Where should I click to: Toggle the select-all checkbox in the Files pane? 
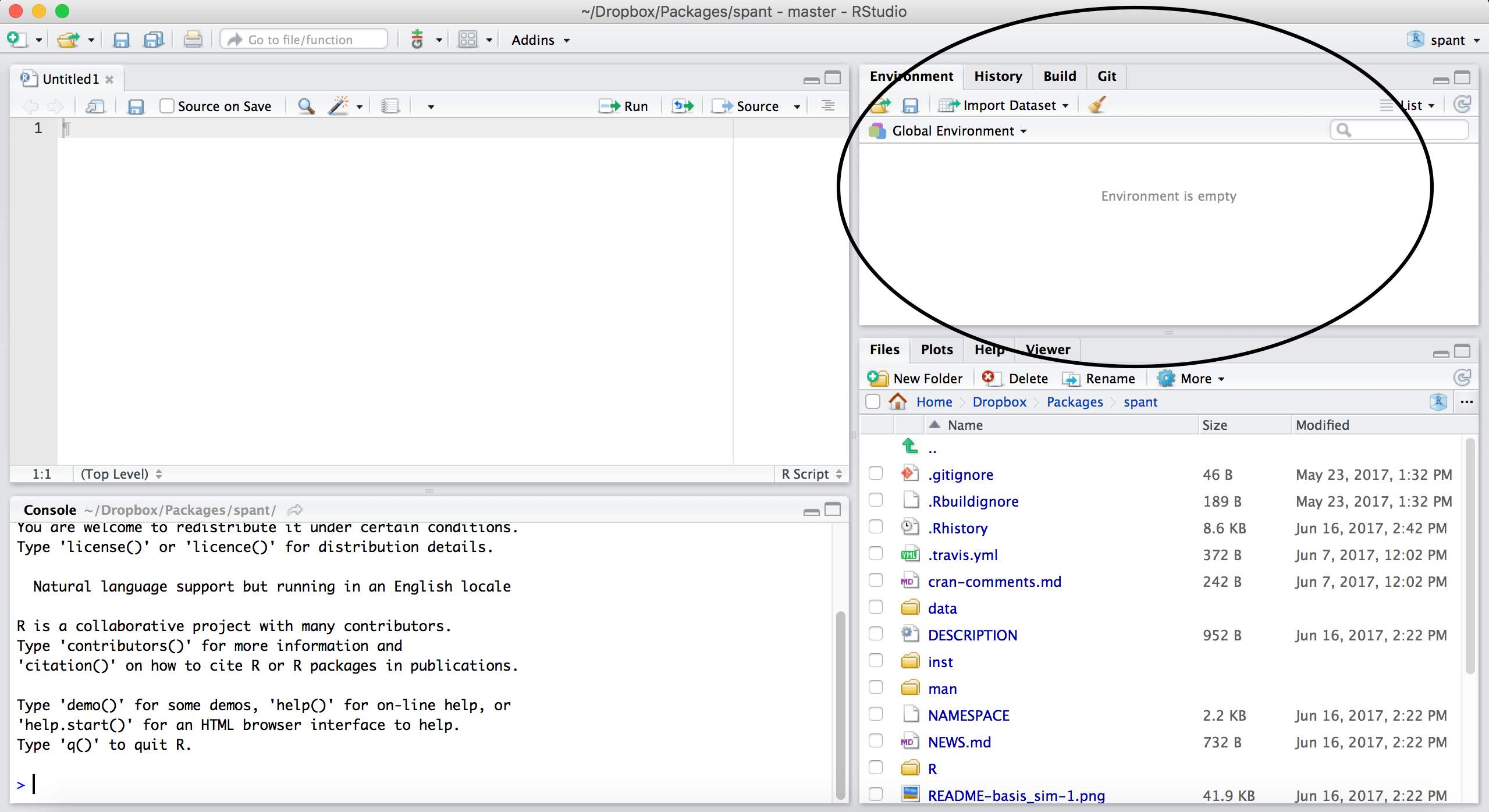873,401
